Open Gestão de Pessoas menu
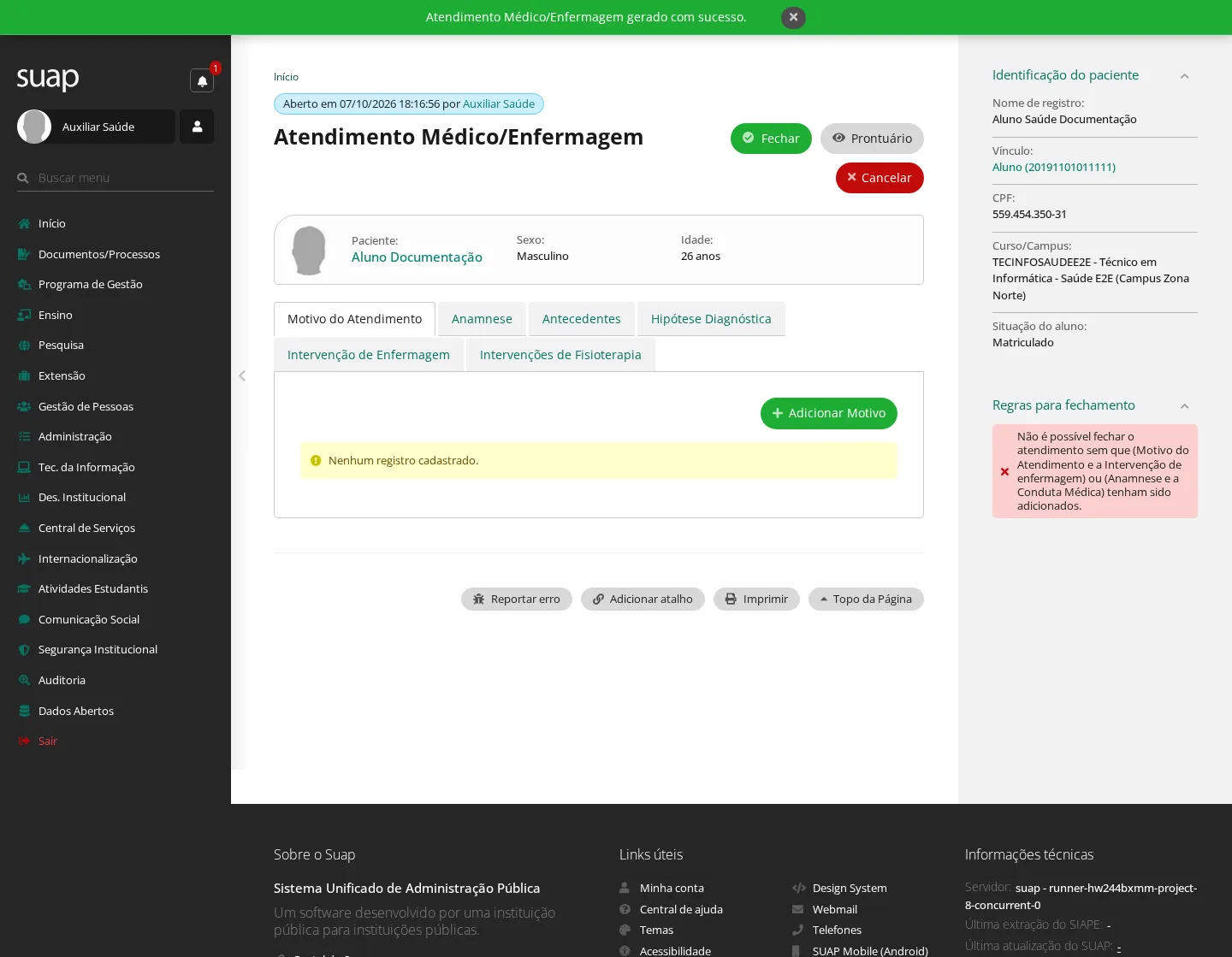1232x957 pixels. pyautogui.click(x=86, y=406)
